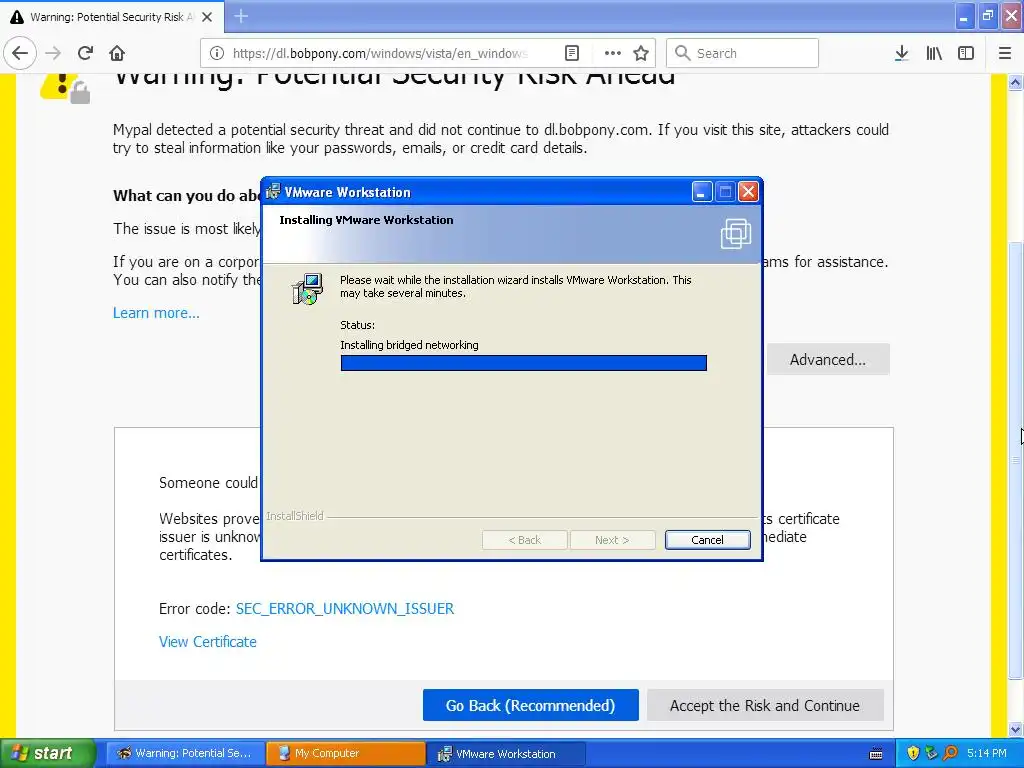Switch to Warning: Potential Se... taskbar button
This screenshot has width=1024, height=768.
click(x=185, y=754)
